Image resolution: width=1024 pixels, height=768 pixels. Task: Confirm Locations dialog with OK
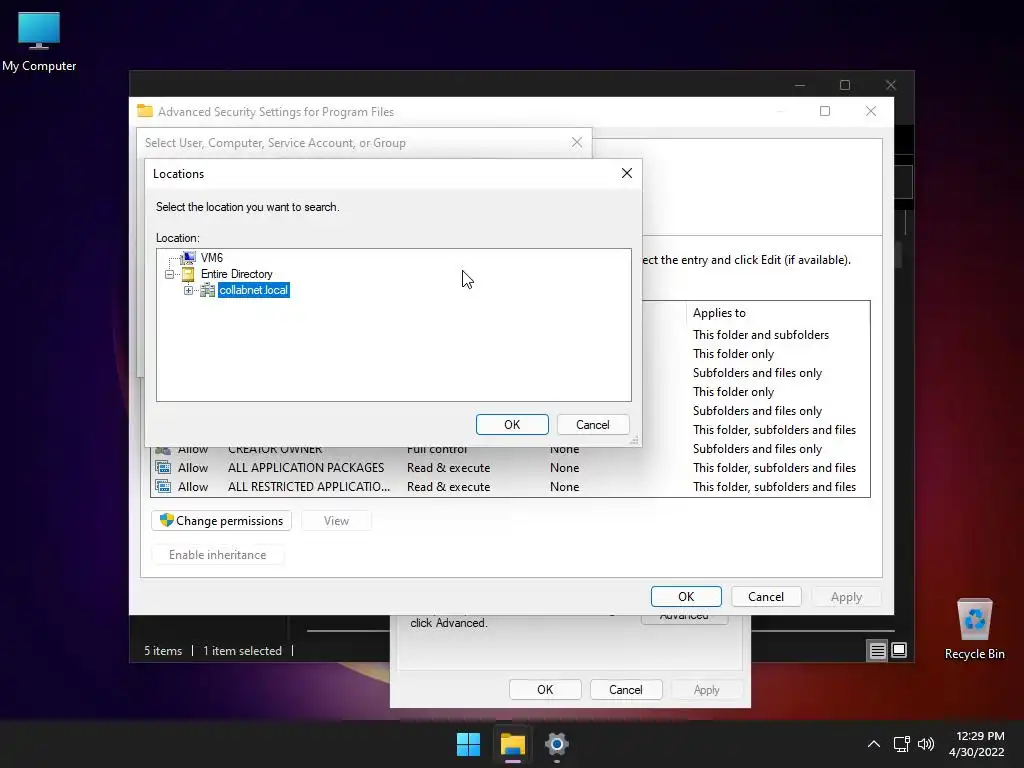[512, 424]
